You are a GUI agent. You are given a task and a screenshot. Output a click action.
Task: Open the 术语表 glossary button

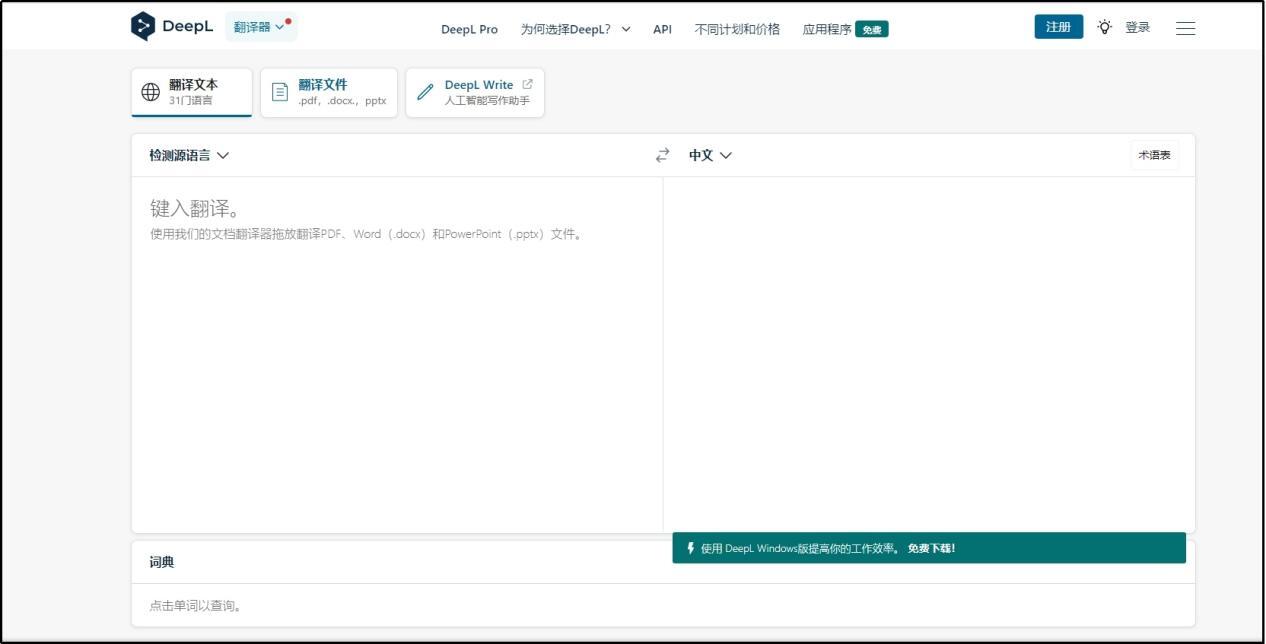pos(1154,155)
